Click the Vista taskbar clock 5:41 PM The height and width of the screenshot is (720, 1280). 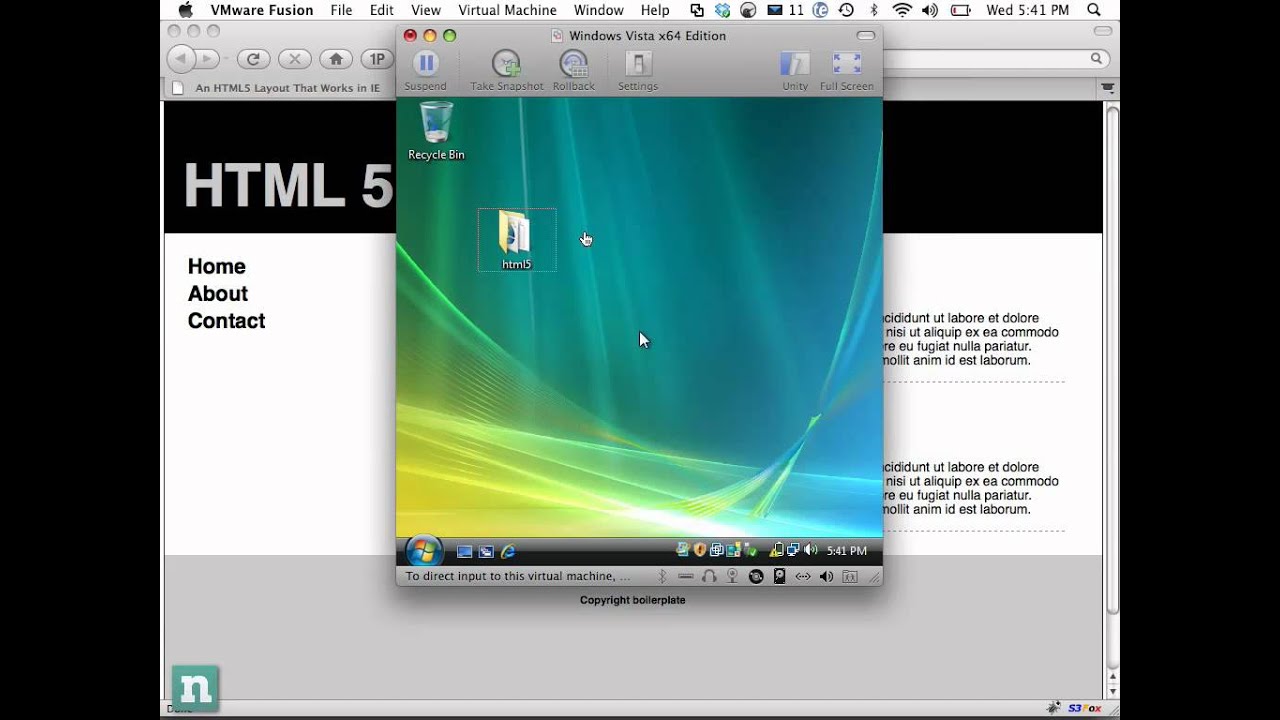[847, 551]
